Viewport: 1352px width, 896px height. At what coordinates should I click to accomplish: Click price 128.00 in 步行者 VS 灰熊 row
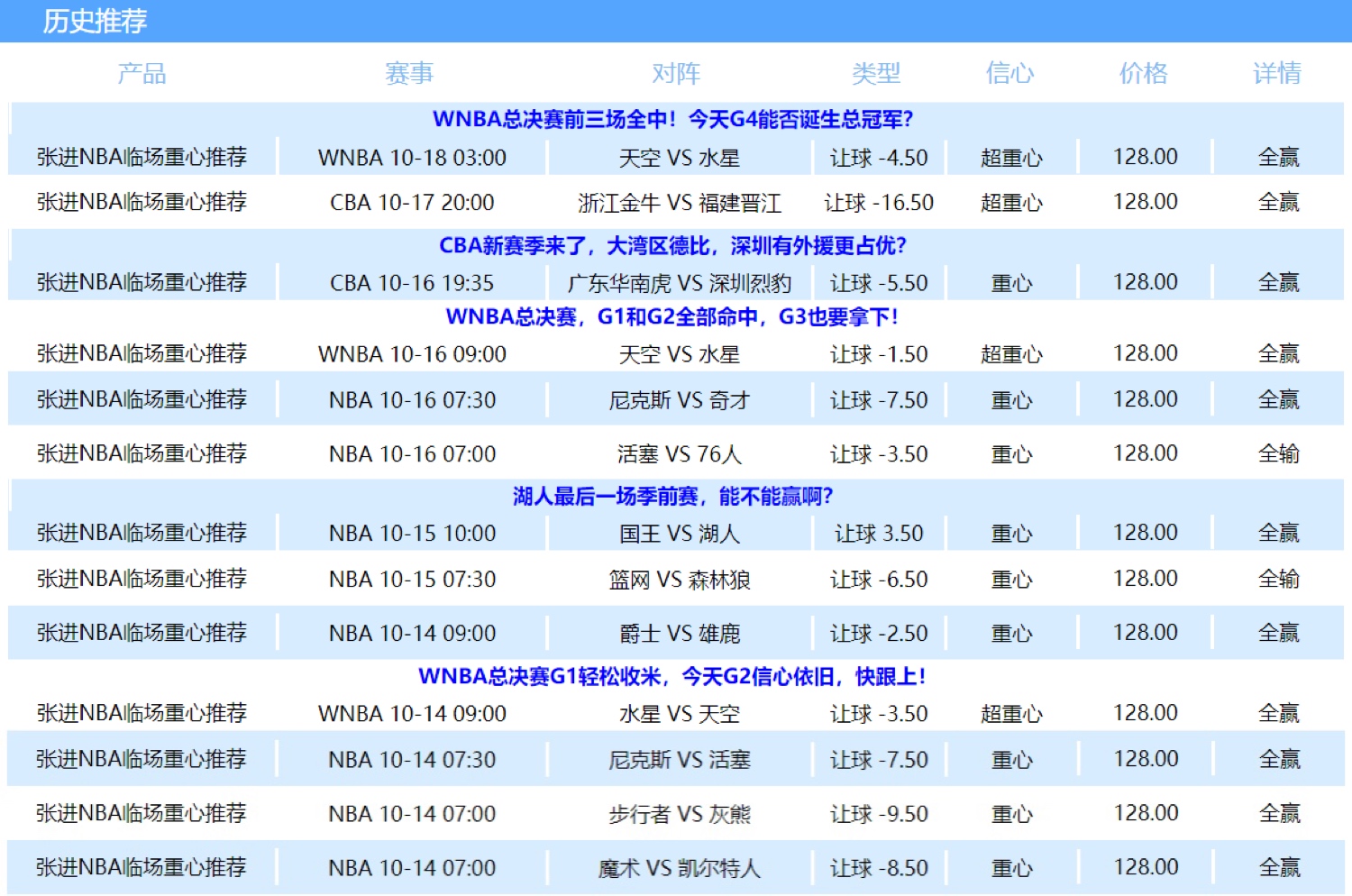click(x=1145, y=813)
